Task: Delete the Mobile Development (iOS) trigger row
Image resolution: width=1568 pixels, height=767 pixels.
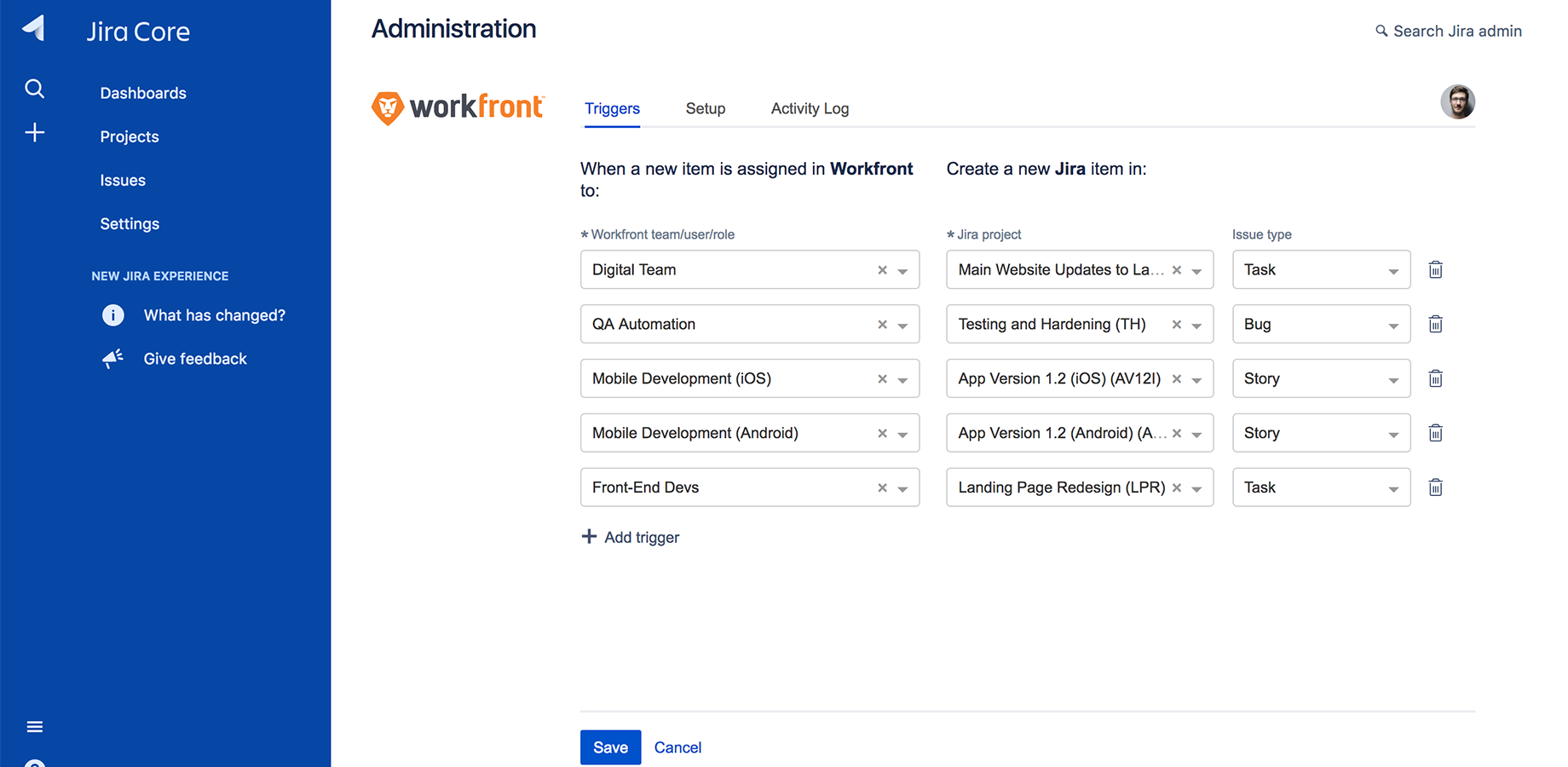Action: [1435, 378]
